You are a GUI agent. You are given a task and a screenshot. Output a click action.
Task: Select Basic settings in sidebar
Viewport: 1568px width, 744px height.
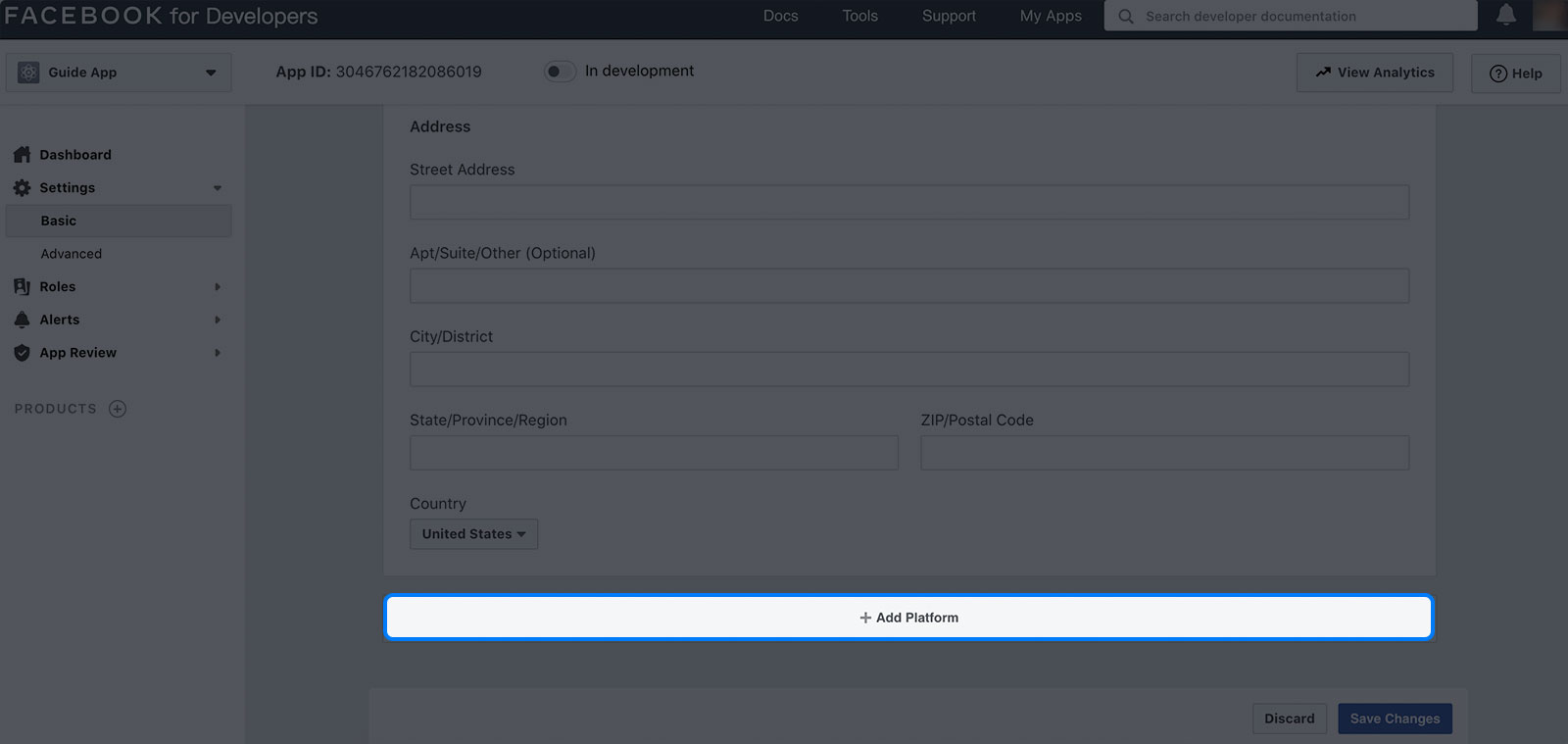tap(119, 221)
